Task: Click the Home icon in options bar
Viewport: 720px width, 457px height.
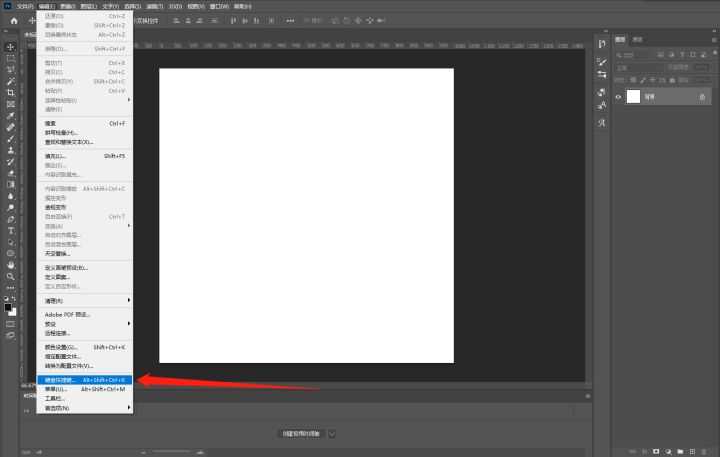Action: 14,21
